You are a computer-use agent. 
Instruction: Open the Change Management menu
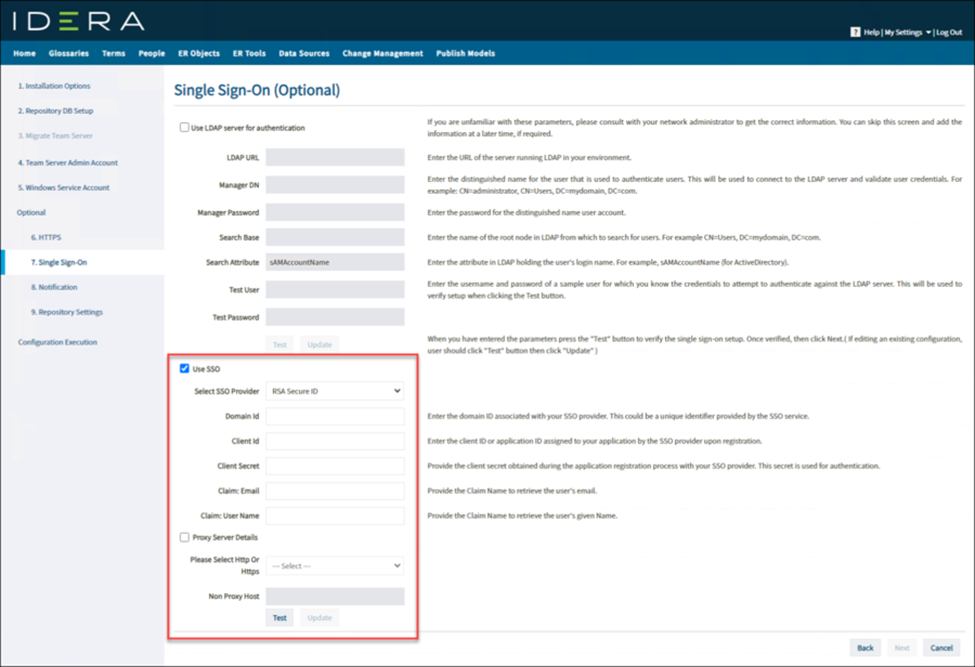point(381,53)
